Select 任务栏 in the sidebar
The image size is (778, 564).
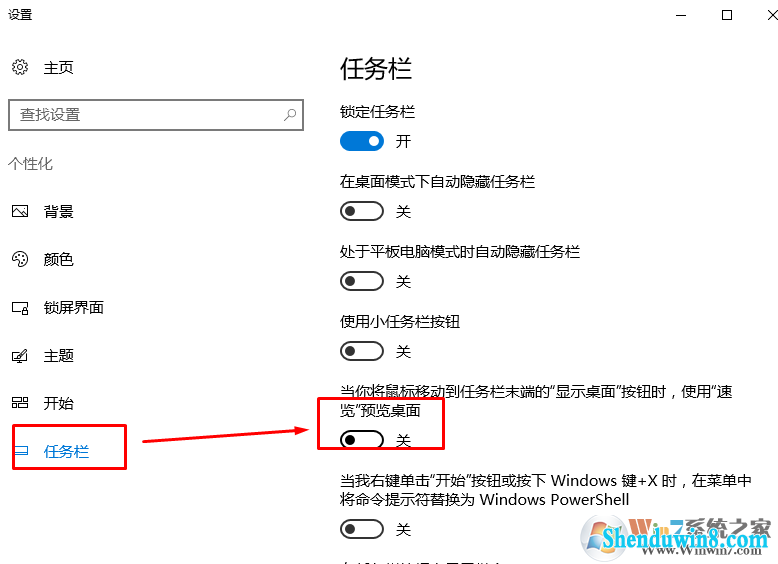(66, 451)
